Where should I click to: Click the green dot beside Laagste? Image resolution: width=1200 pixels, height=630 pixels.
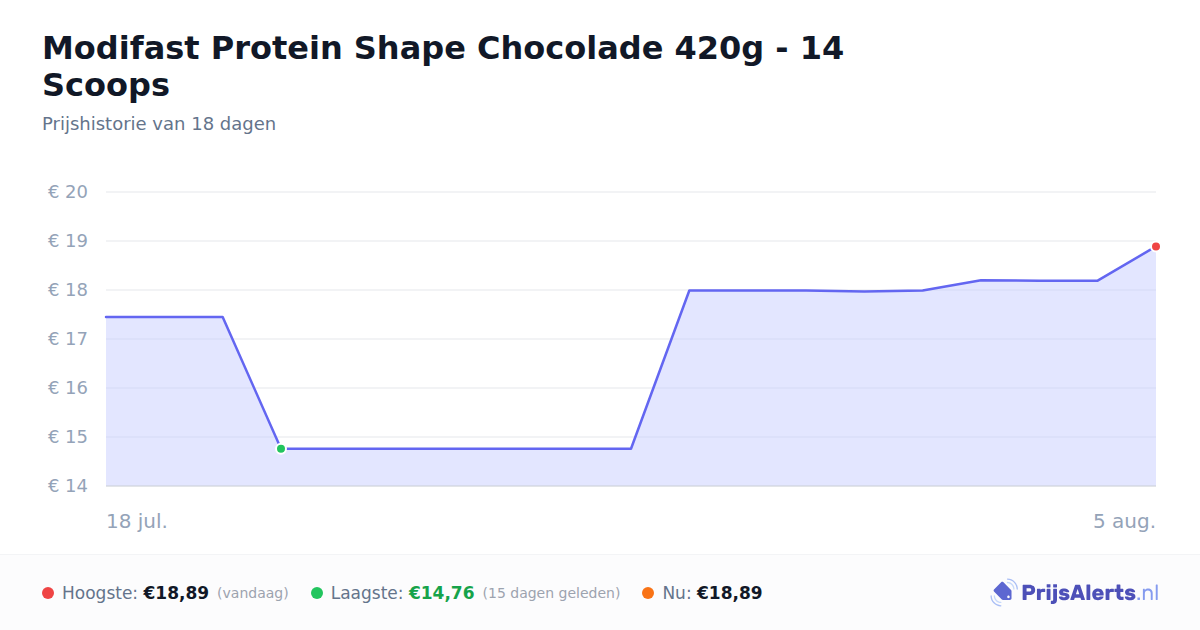317,593
